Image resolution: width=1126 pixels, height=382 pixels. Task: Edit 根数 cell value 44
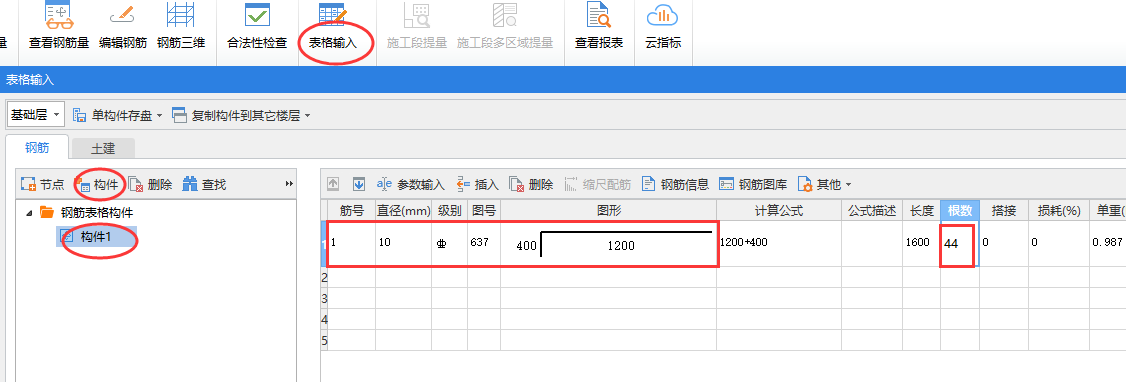(960, 243)
